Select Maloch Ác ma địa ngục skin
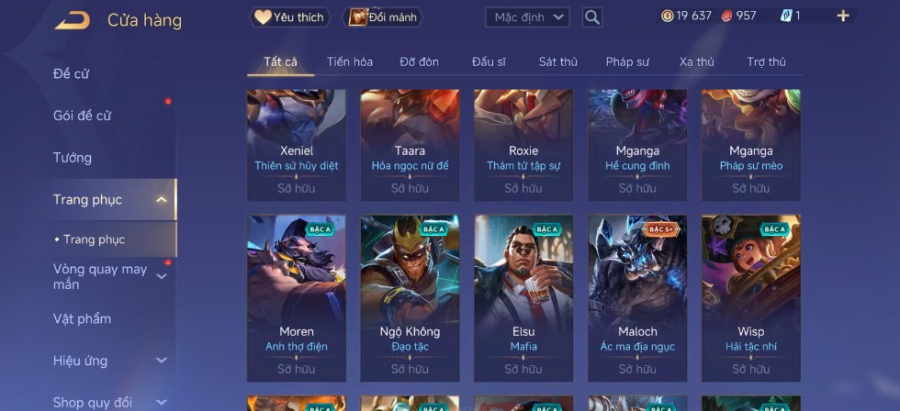The height and width of the screenshot is (411, 900). point(637,298)
